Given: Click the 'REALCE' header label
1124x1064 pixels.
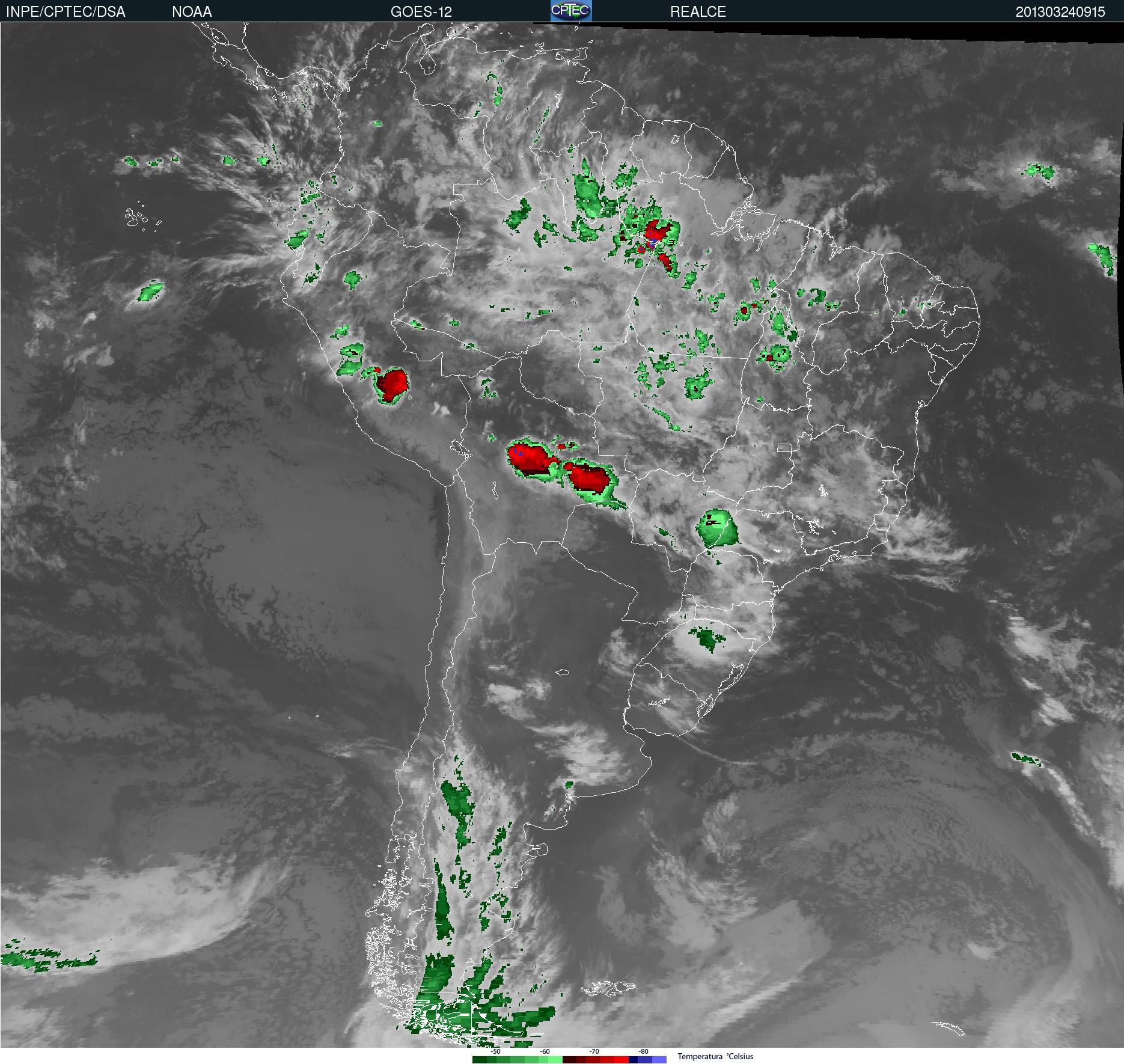Looking at the screenshot, I should tap(698, 12).
